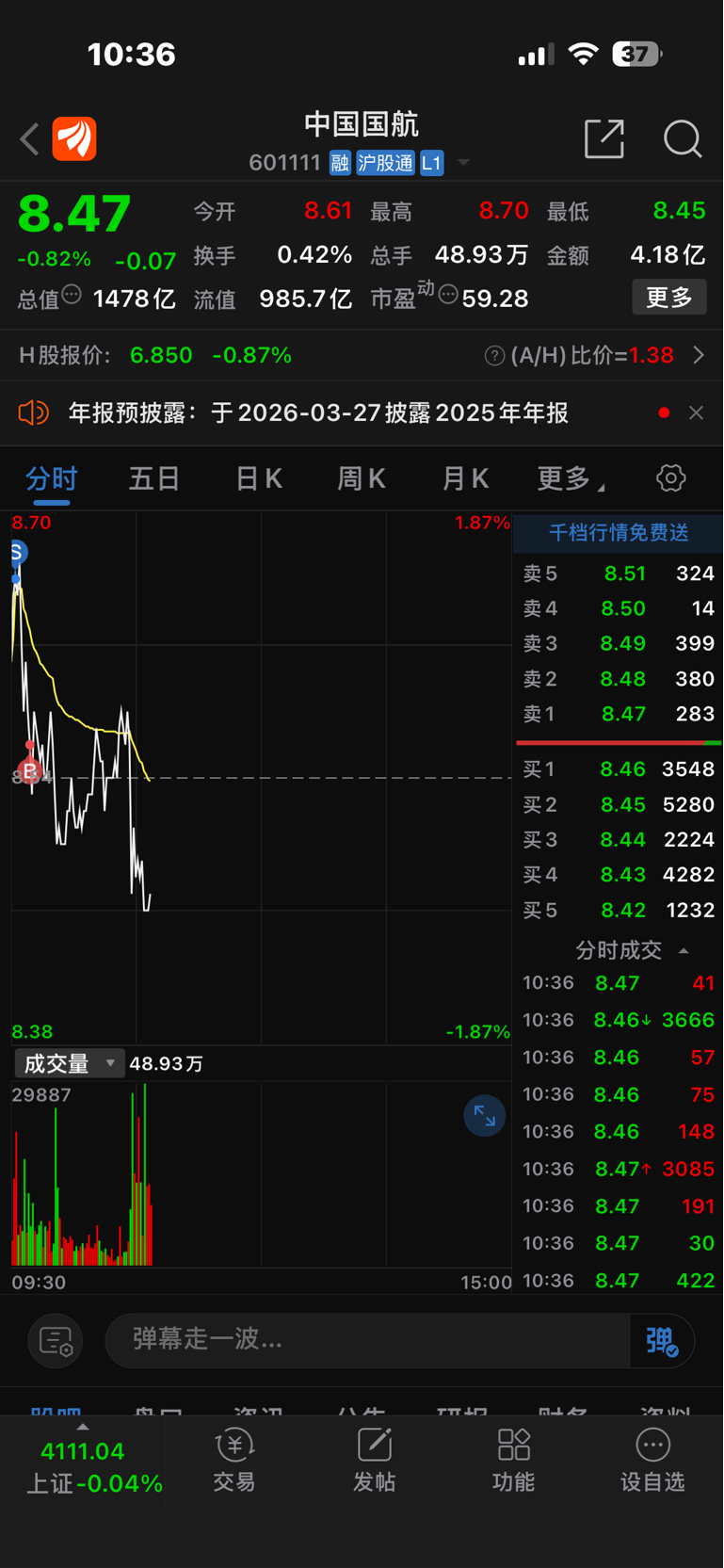Tap the battery status indicator
Image resolution: width=724 pixels, height=1568 pixels.
[x=636, y=55]
